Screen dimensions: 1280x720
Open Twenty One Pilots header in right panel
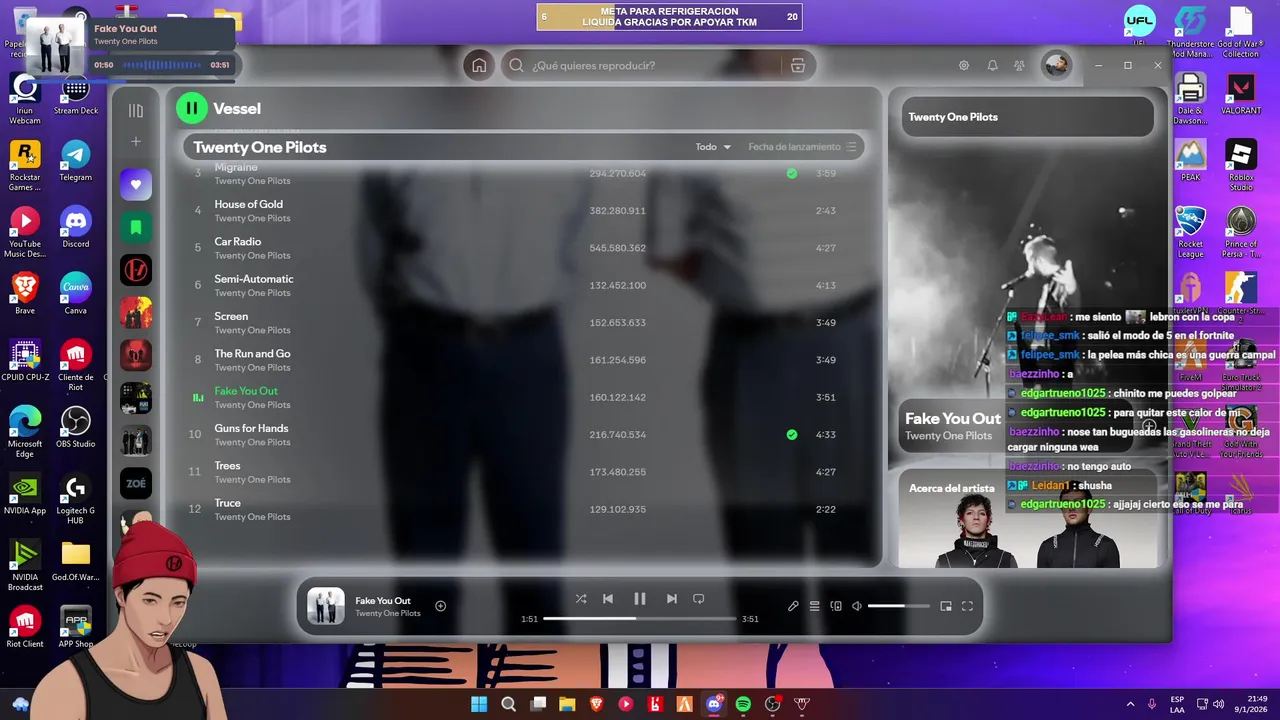(x=953, y=117)
